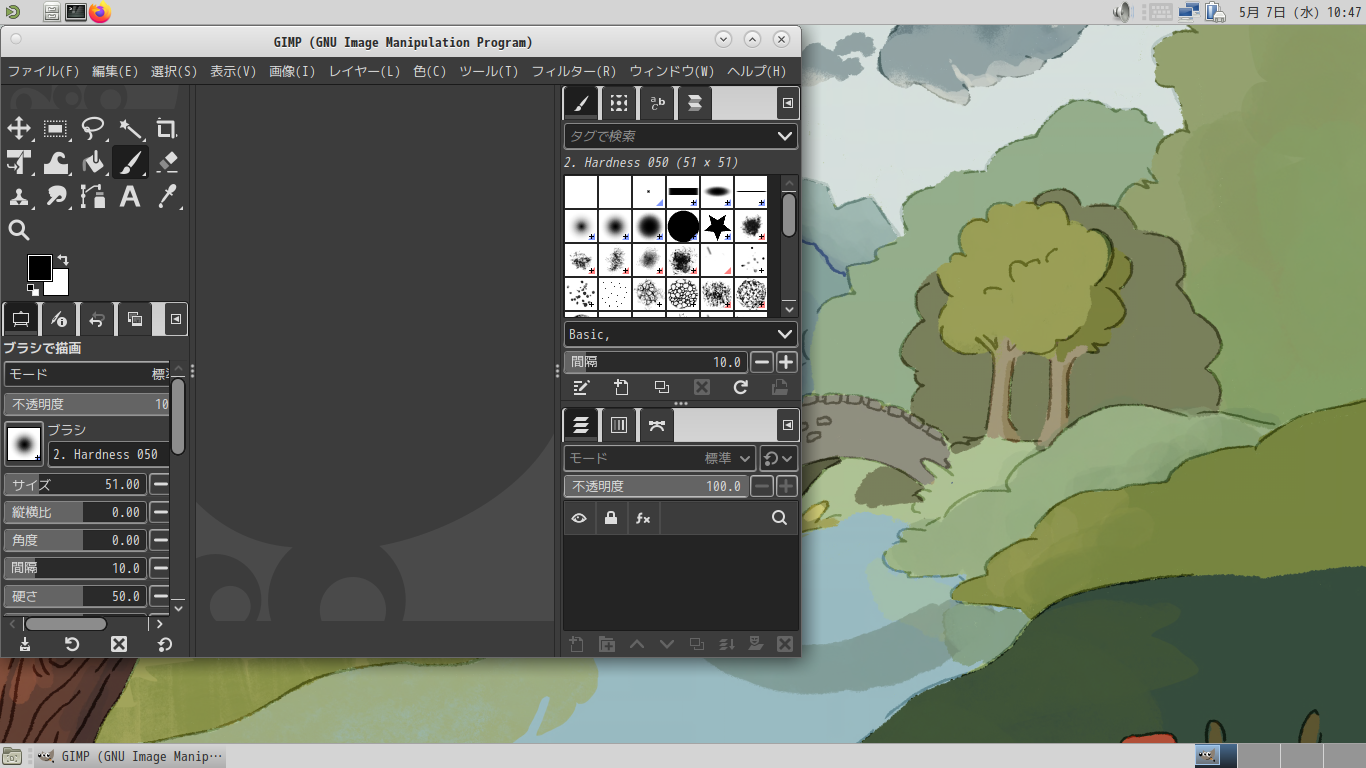This screenshot has height=768, width=1366.
Task: Select the Color Picker eyedropper tool
Action: click(167, 196)
